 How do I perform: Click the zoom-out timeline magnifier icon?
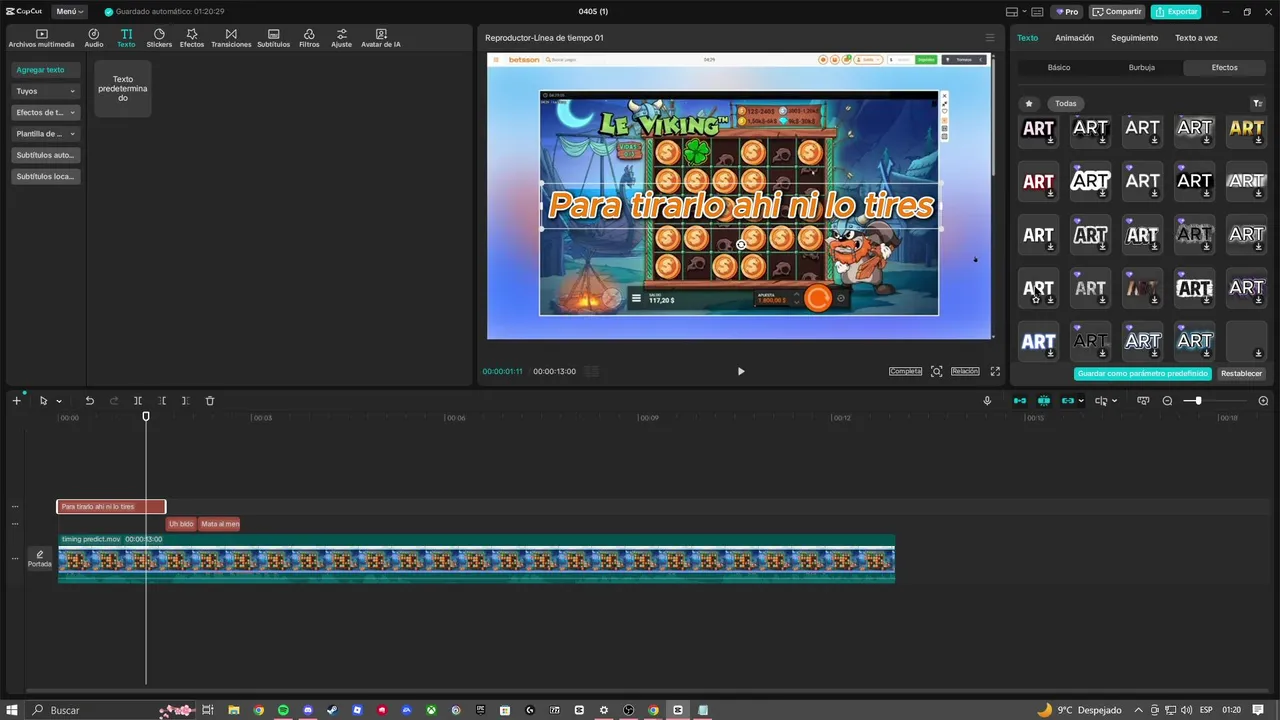pos(1167,401)
